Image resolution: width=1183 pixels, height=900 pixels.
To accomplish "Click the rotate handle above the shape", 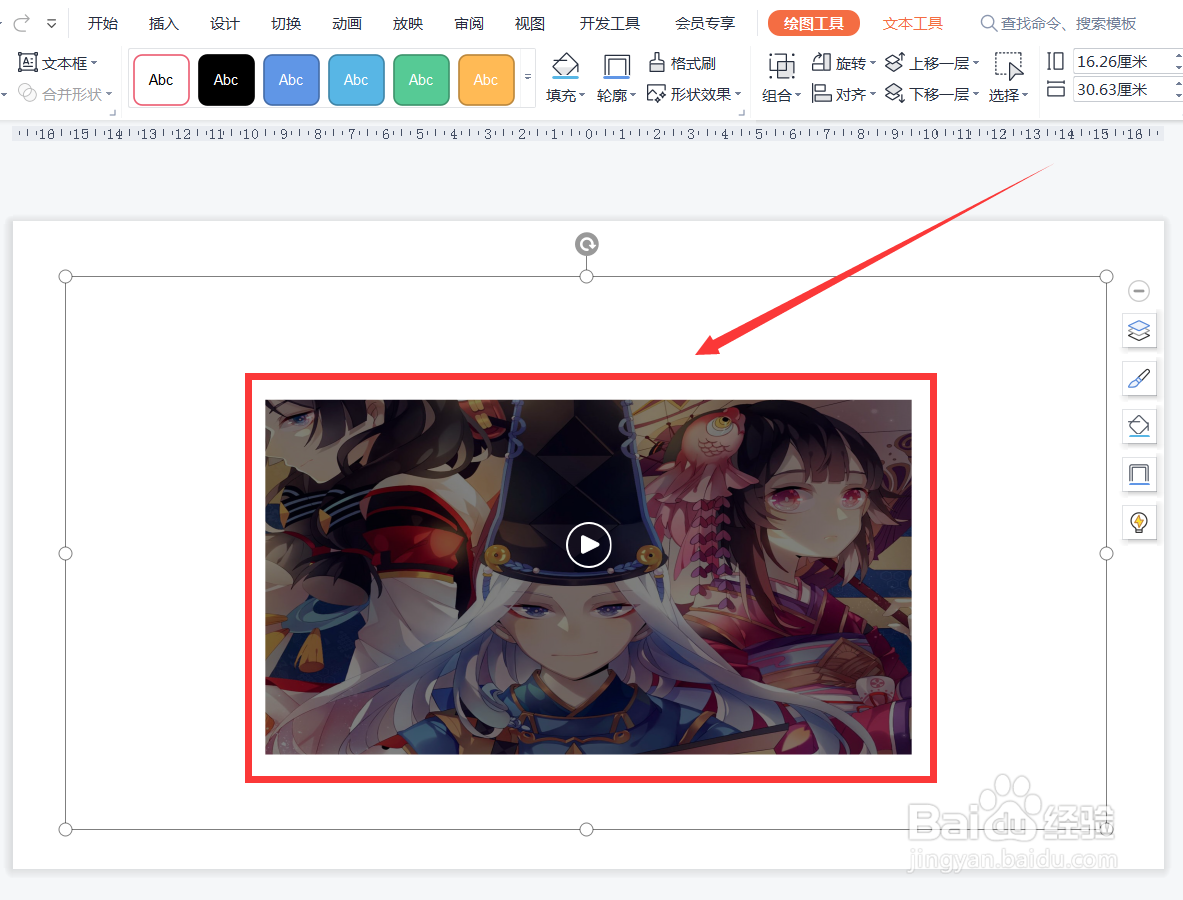I will coord(587,244).
